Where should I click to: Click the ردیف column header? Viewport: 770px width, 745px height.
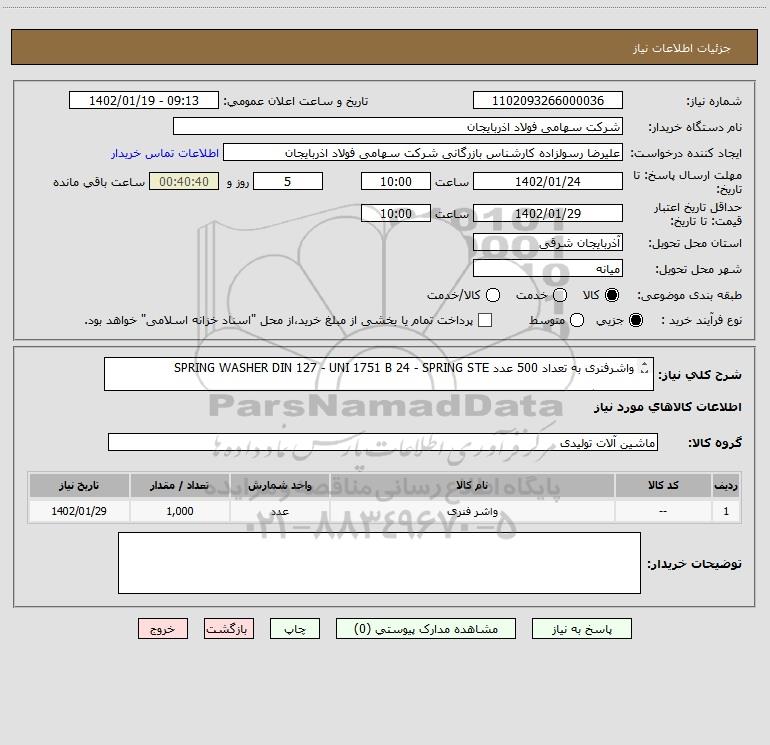pos(726,485)
